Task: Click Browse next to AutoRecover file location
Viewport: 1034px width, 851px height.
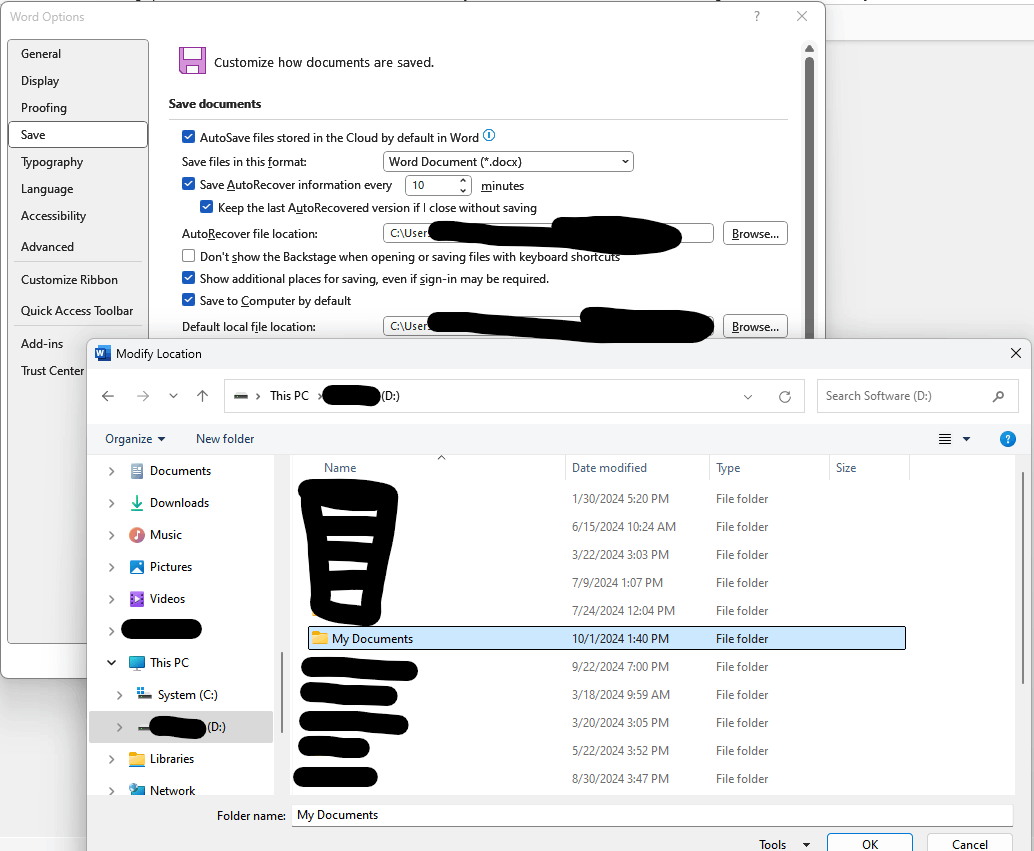Action: point(755,233)
